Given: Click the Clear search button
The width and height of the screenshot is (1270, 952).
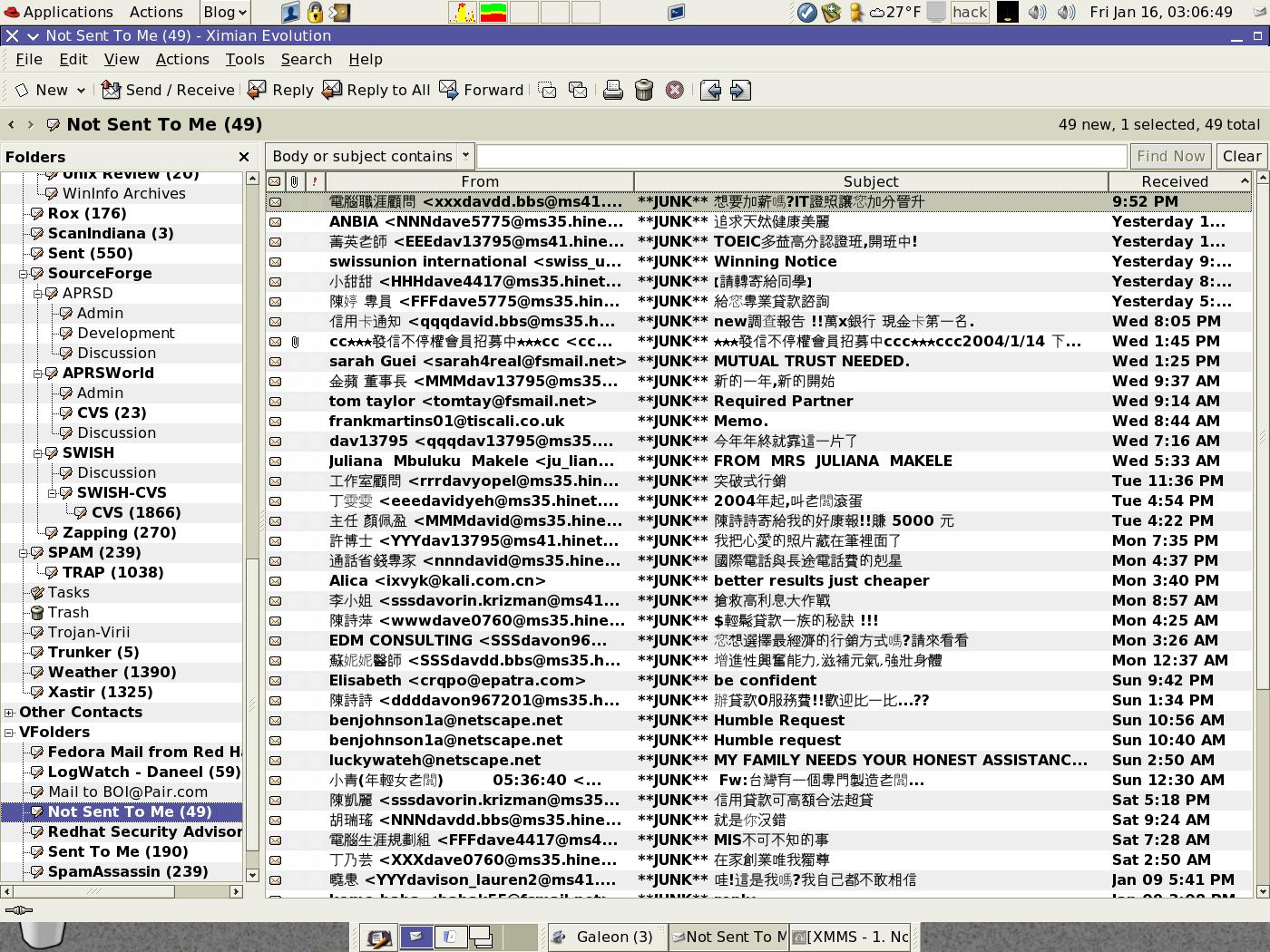Looking at the screenshot, I should coord(1242,156).
